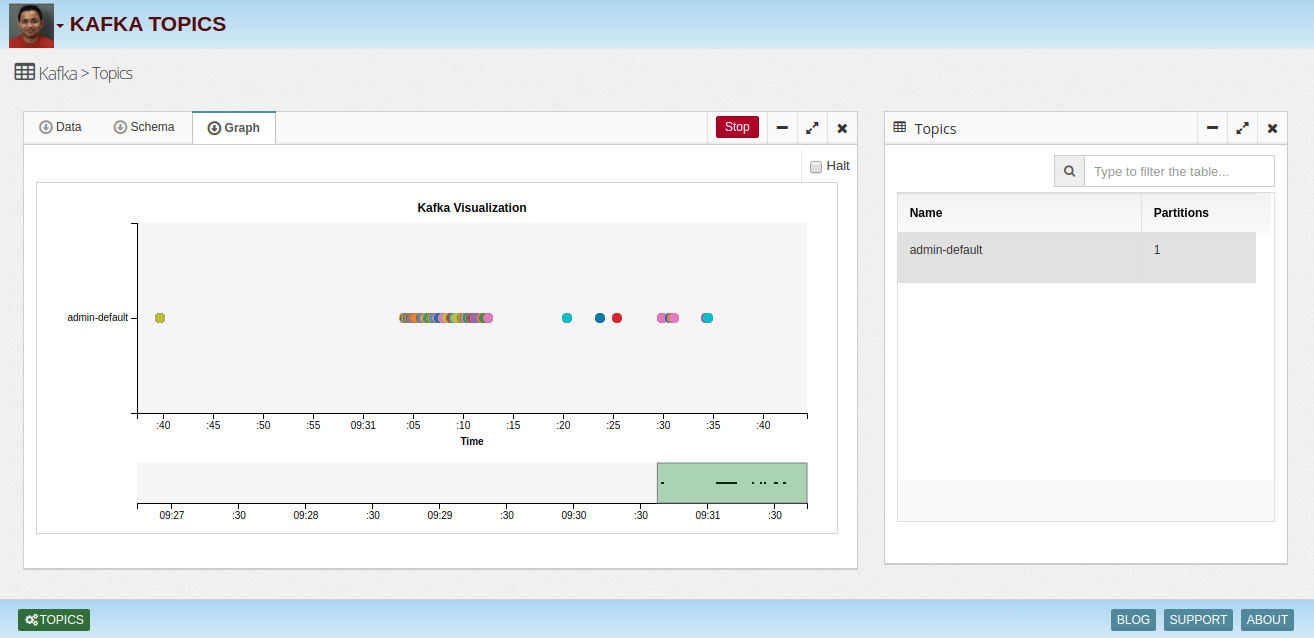Open the SUPPORT link

pos(1198,620)
